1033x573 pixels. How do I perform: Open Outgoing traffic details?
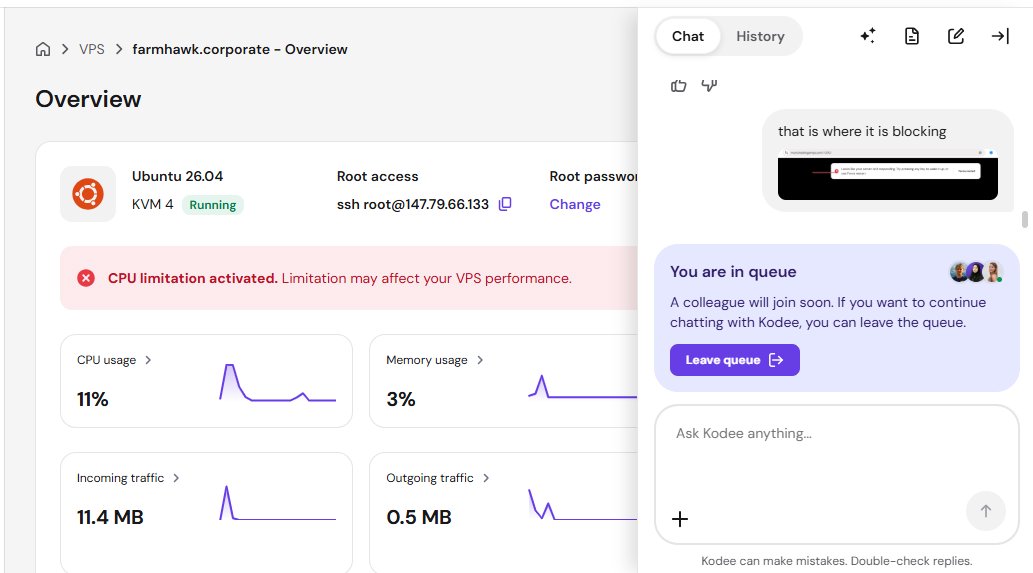click(437, 478)
